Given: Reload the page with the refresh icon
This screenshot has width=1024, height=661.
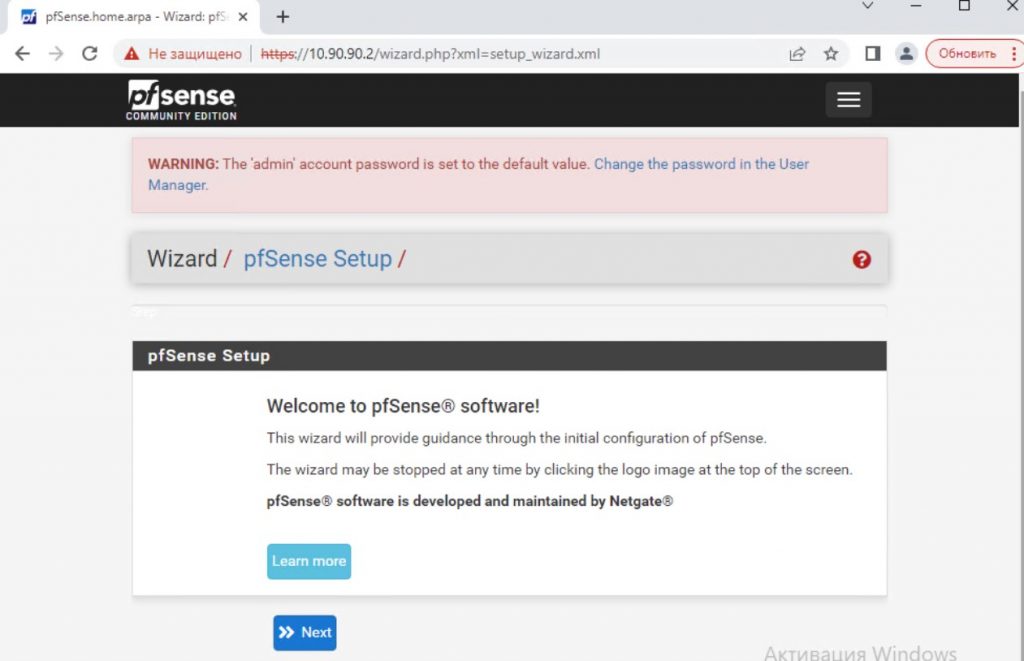Looking at the screenshot, I should [x=89, y=54].
